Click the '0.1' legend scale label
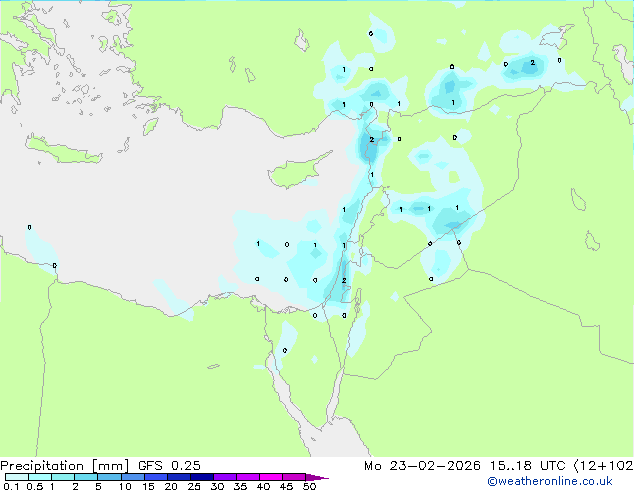 coord(11,486)
